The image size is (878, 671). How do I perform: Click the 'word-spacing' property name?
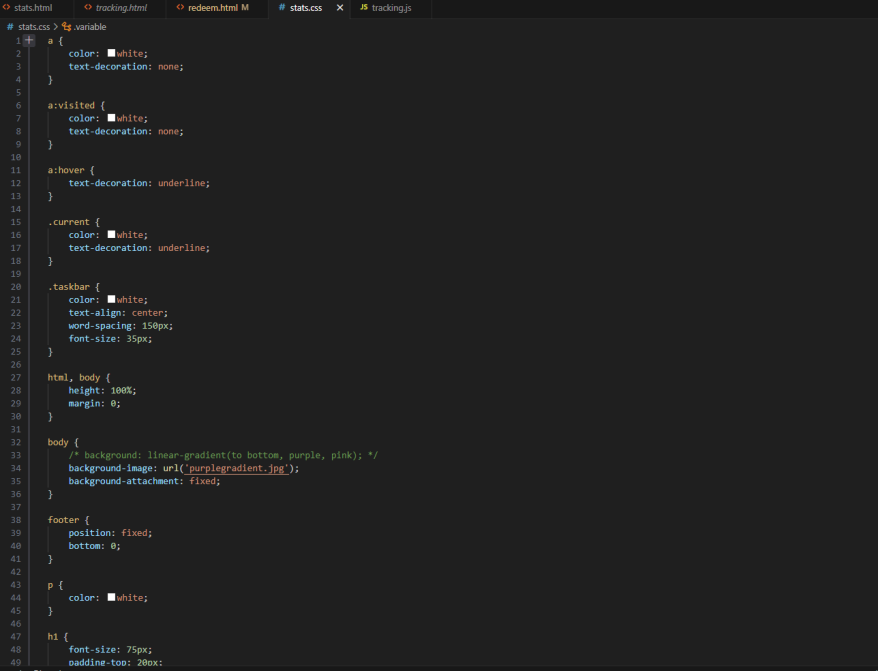(x=100, y=326)
